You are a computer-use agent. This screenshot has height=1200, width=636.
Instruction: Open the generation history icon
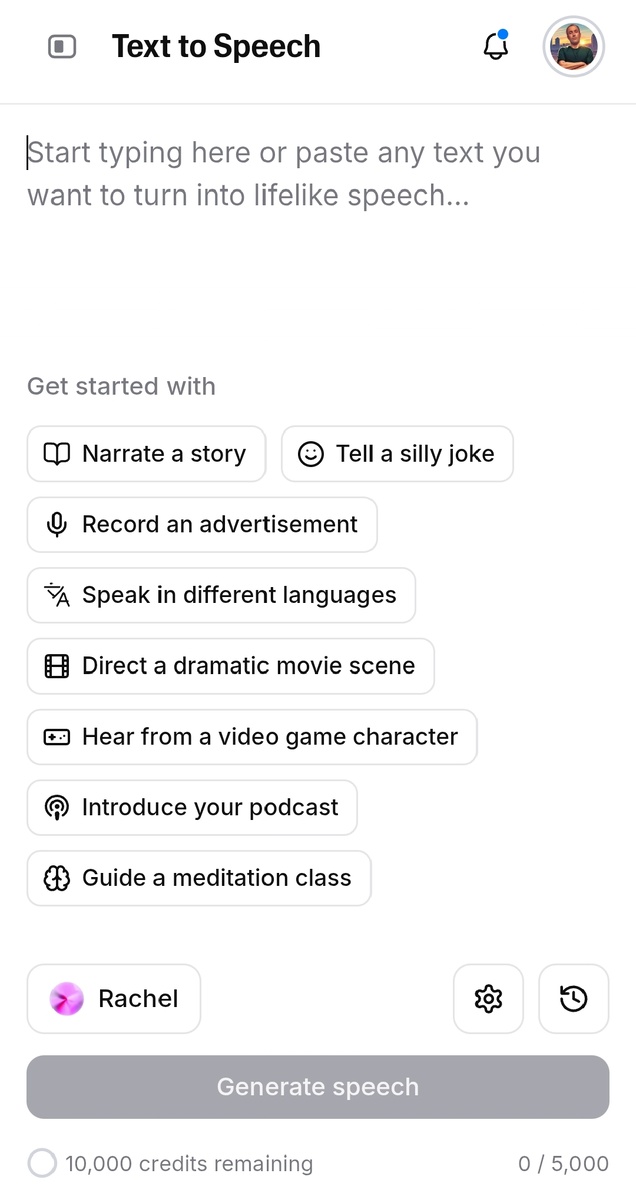(x=573, y=998)
